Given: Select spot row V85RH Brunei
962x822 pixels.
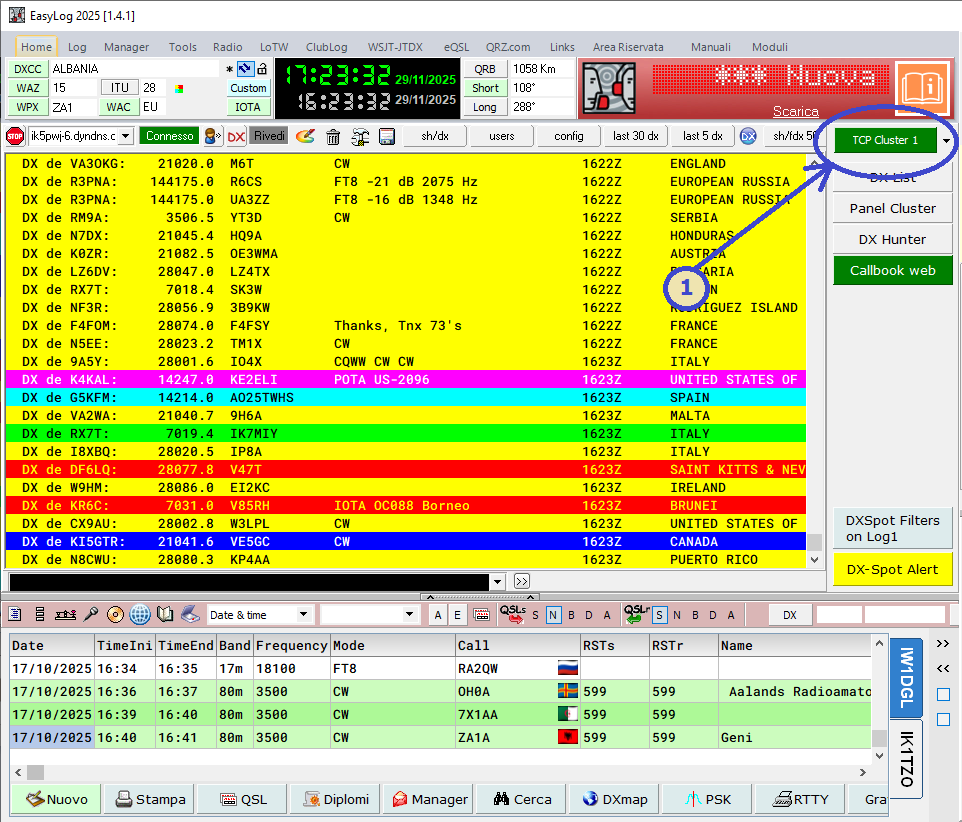Looking at the screenshot, I should click(x=405, y=505).
